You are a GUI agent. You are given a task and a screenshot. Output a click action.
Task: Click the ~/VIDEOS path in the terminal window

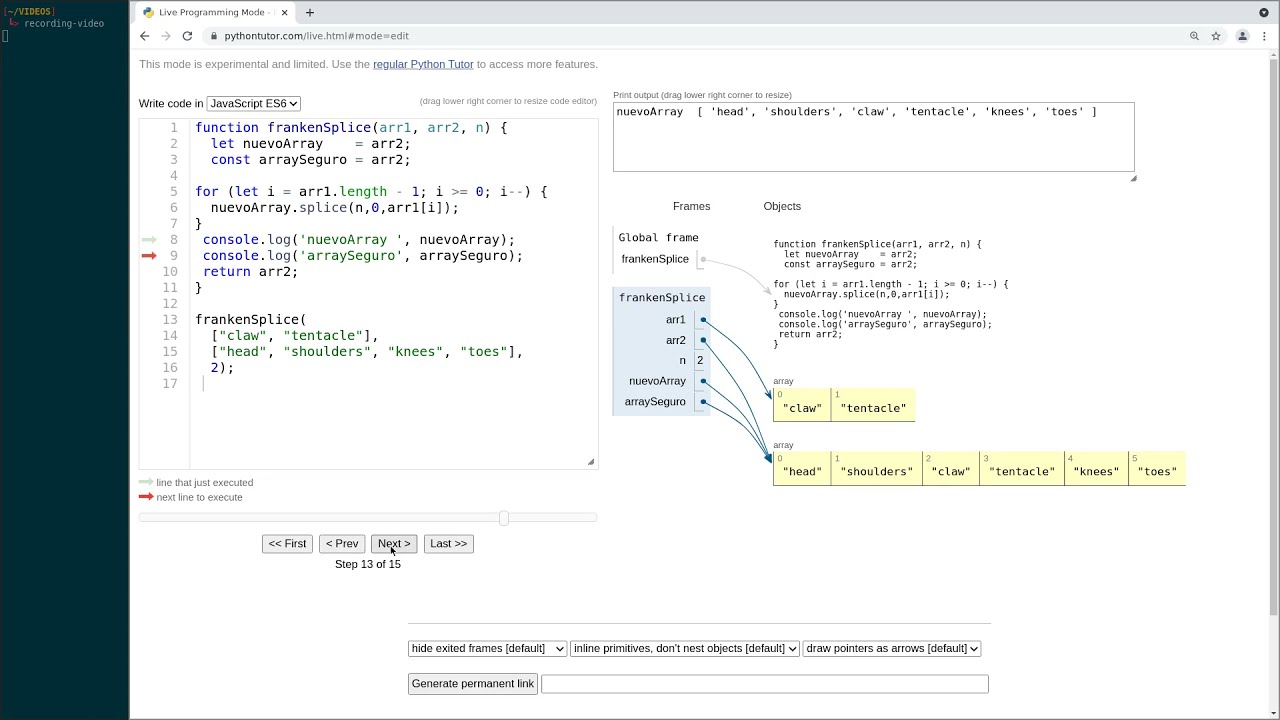(28, 12)
